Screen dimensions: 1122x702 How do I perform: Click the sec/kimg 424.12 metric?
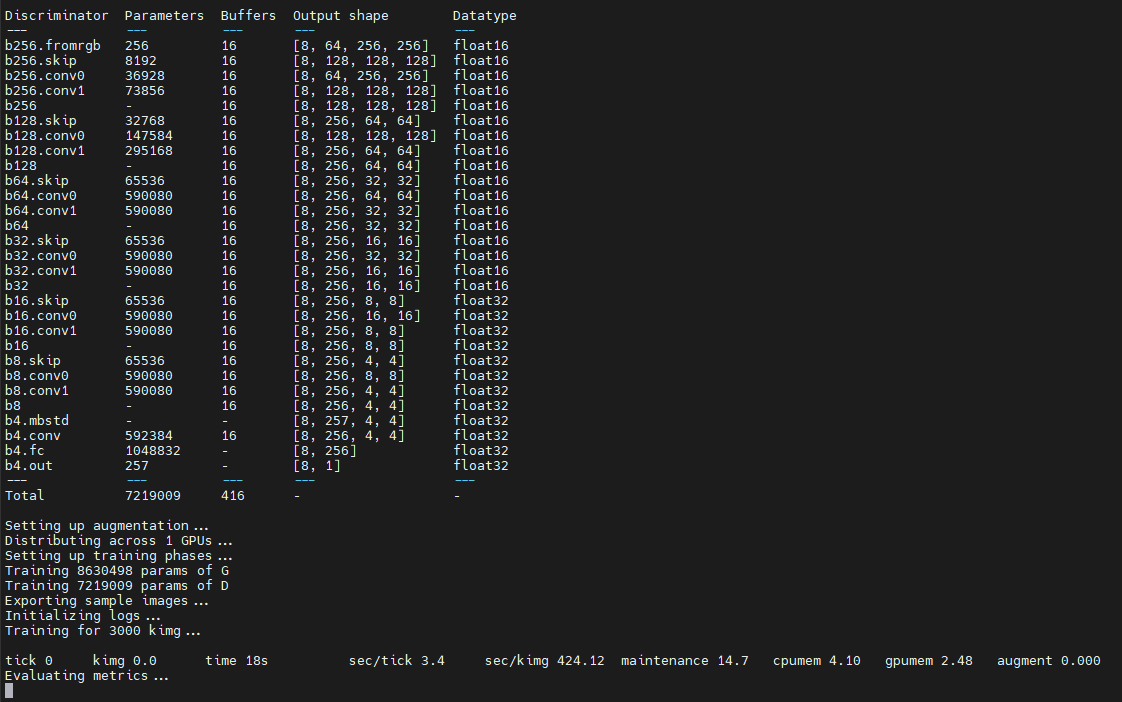pos(545,660)
